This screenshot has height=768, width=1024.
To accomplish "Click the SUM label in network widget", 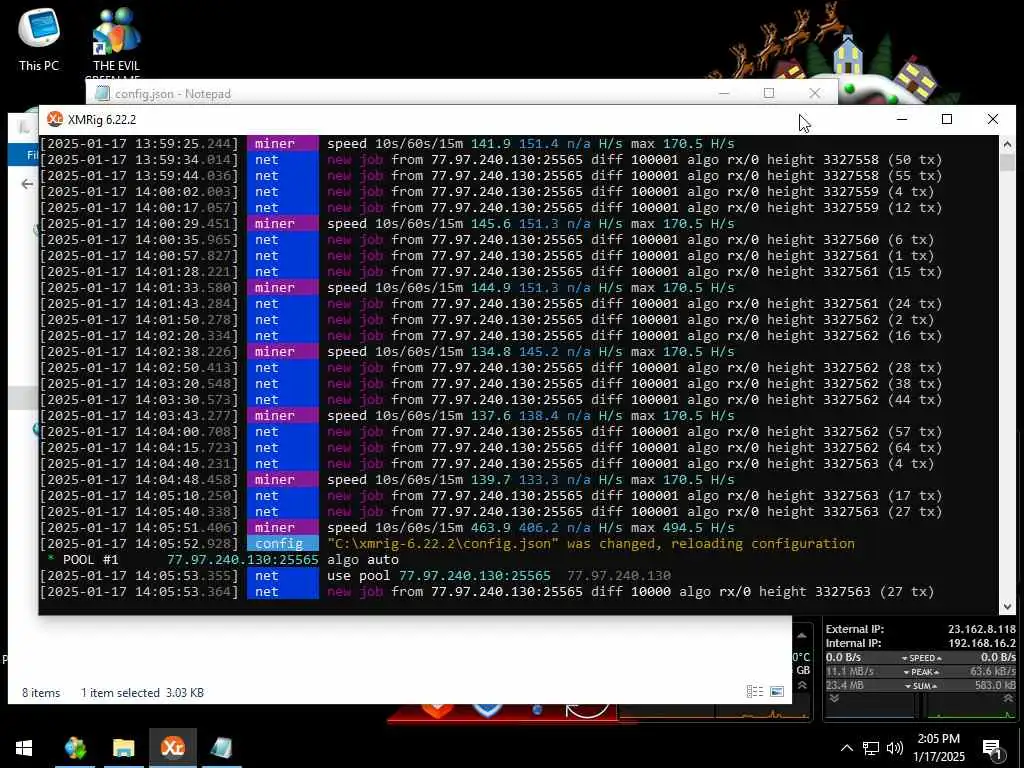I will (921, 686).
